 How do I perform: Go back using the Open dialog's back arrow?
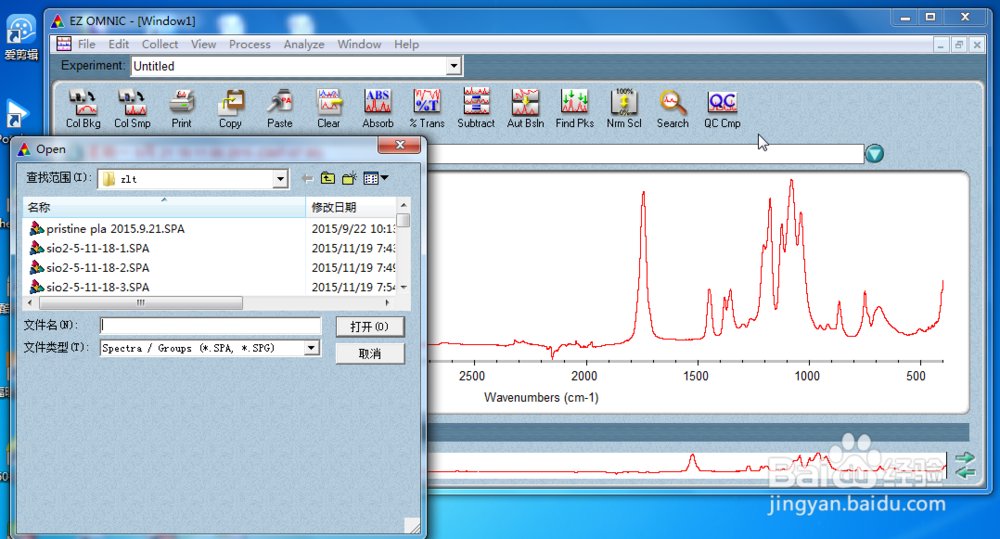(x=307, y=179)
